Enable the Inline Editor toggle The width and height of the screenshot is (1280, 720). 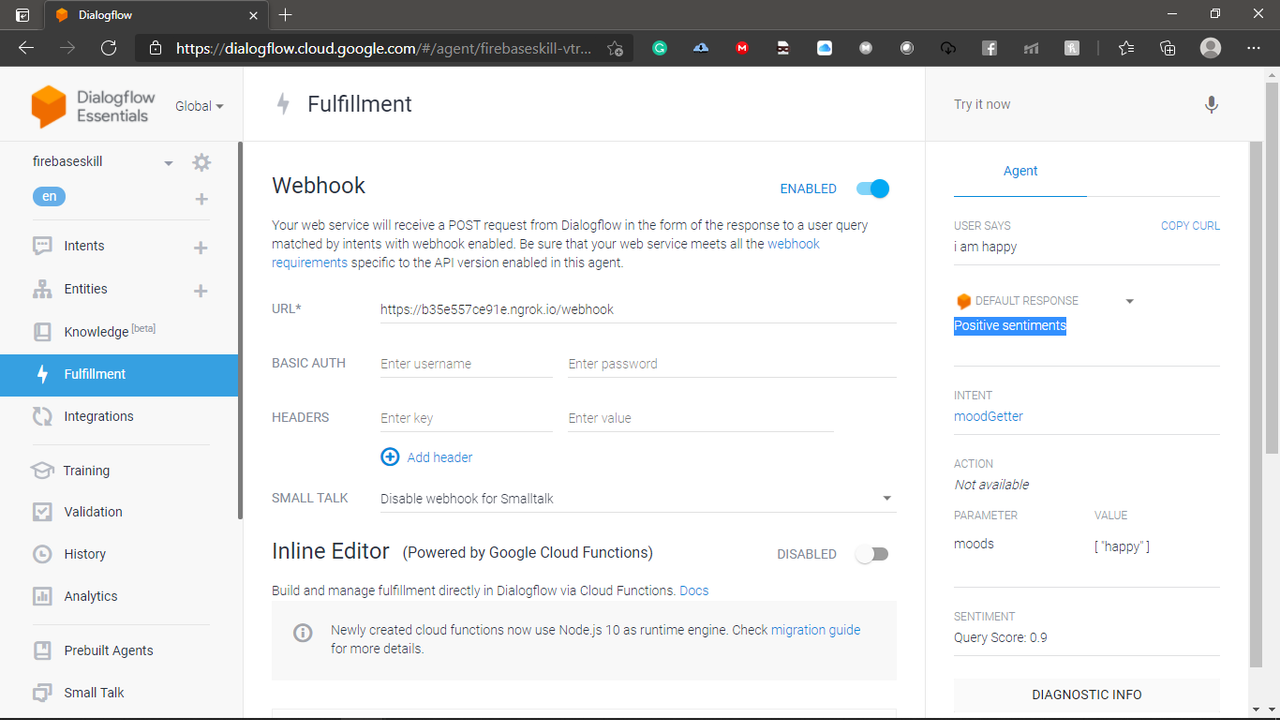872,554
